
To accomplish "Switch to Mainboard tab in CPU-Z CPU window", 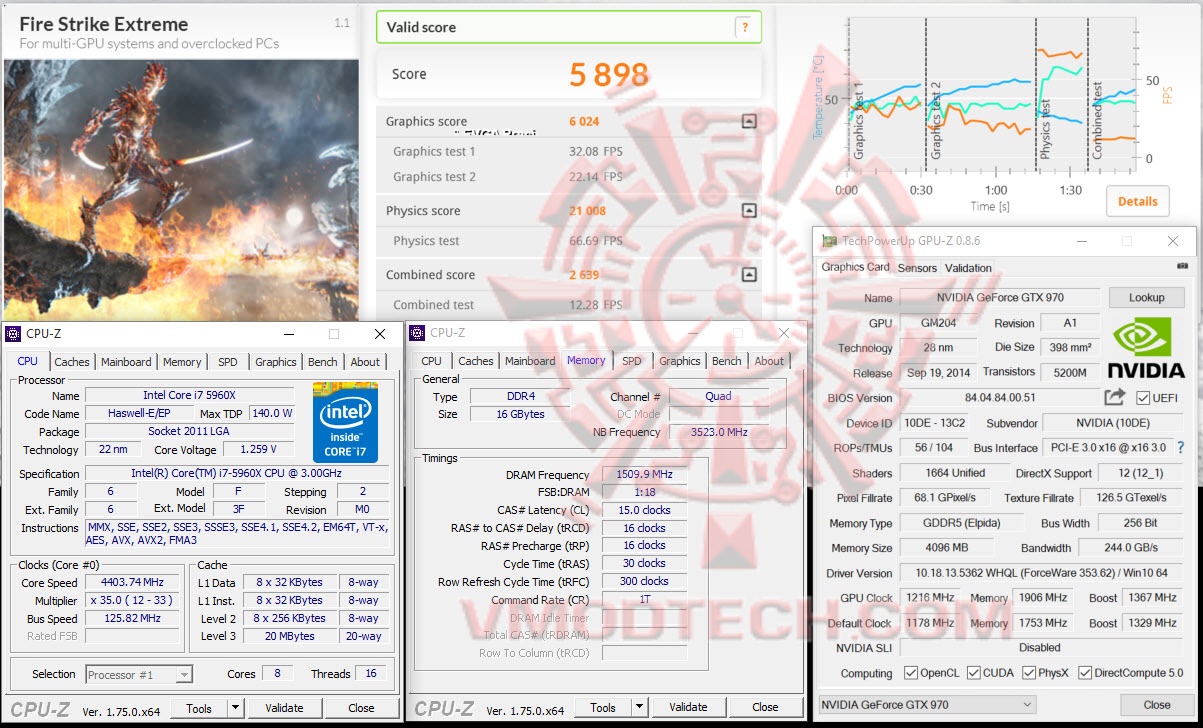I will point(126,362).
